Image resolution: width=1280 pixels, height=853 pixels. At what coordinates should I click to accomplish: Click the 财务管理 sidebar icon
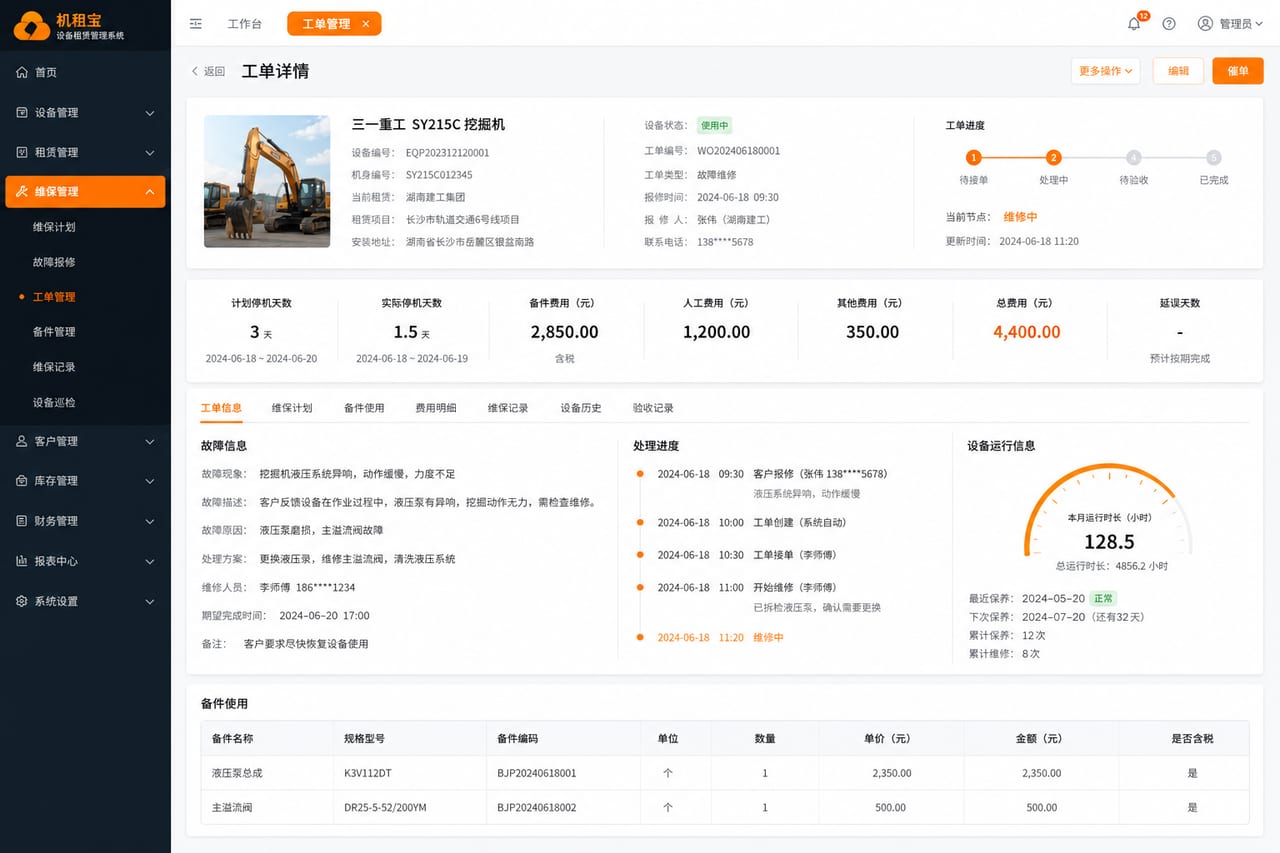click(x=22, y=521)
